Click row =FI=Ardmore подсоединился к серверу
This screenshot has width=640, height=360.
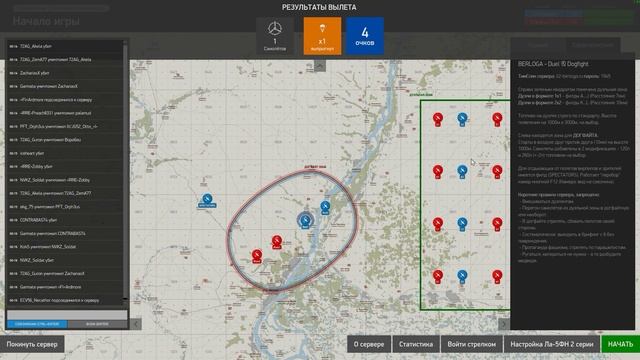[64, 100]
